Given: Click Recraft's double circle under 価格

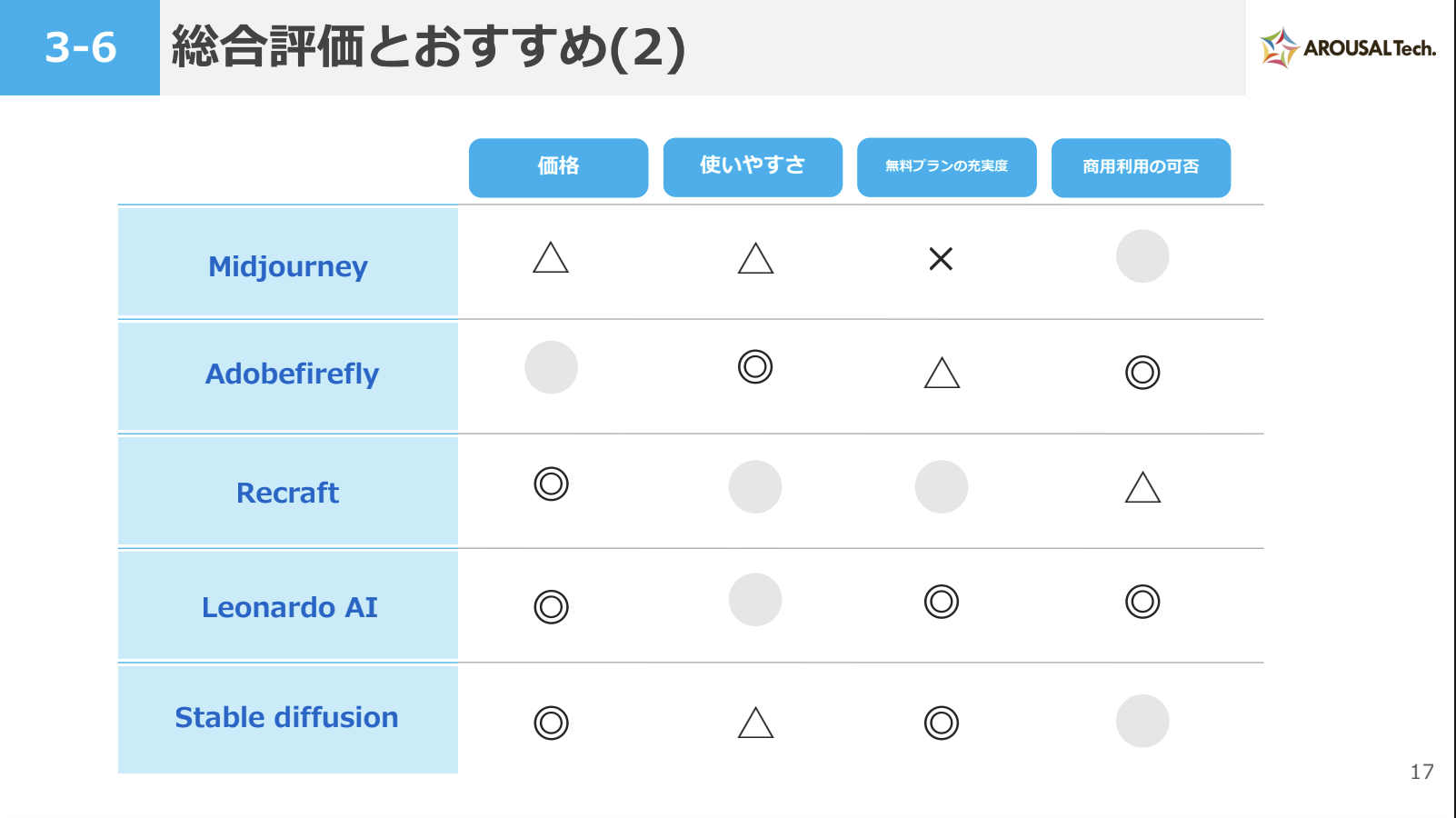Looking at the screenshot, I should [551, 484].
